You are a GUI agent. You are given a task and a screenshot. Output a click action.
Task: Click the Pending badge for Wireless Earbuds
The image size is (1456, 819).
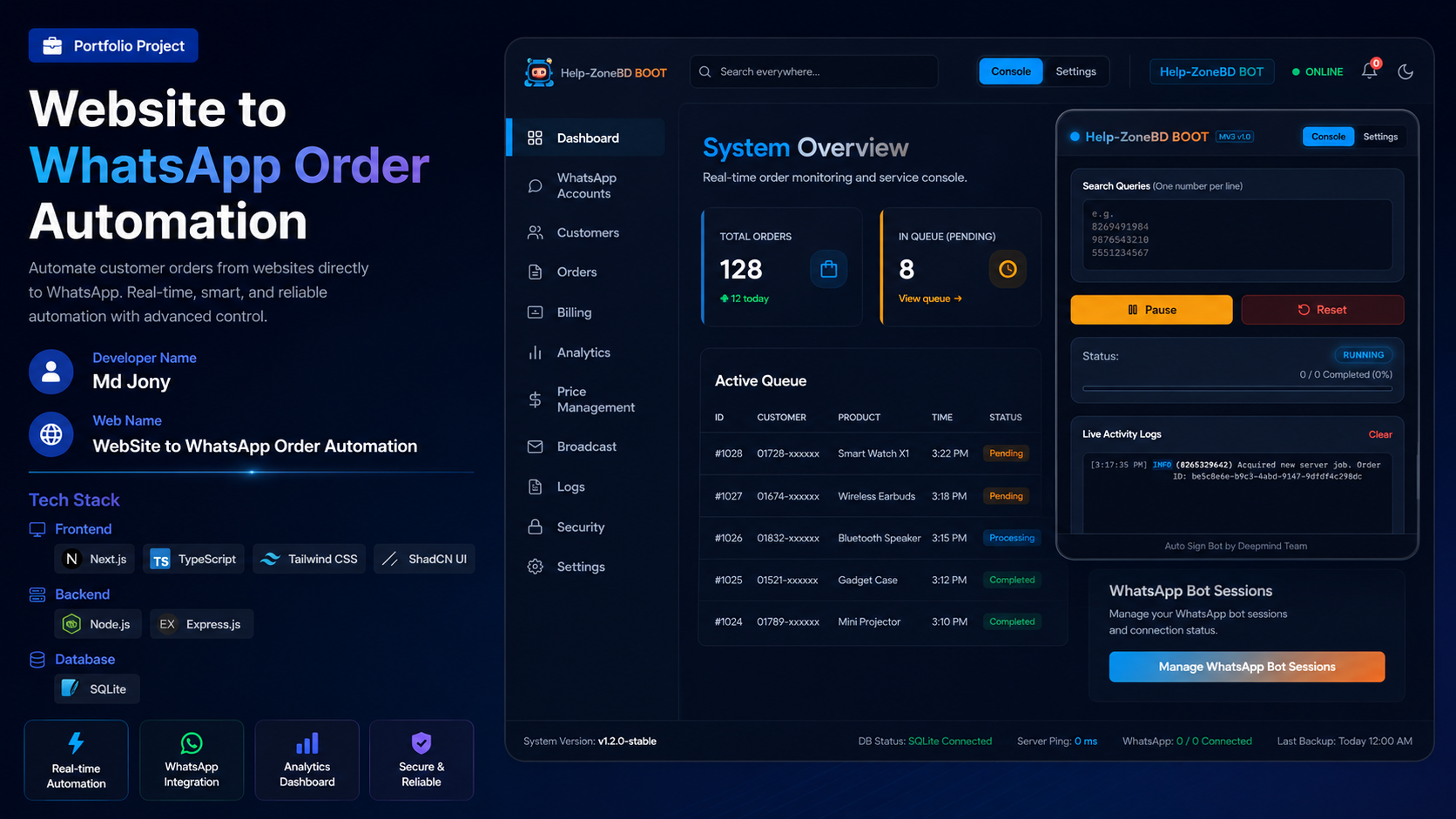click(1006, 496)
